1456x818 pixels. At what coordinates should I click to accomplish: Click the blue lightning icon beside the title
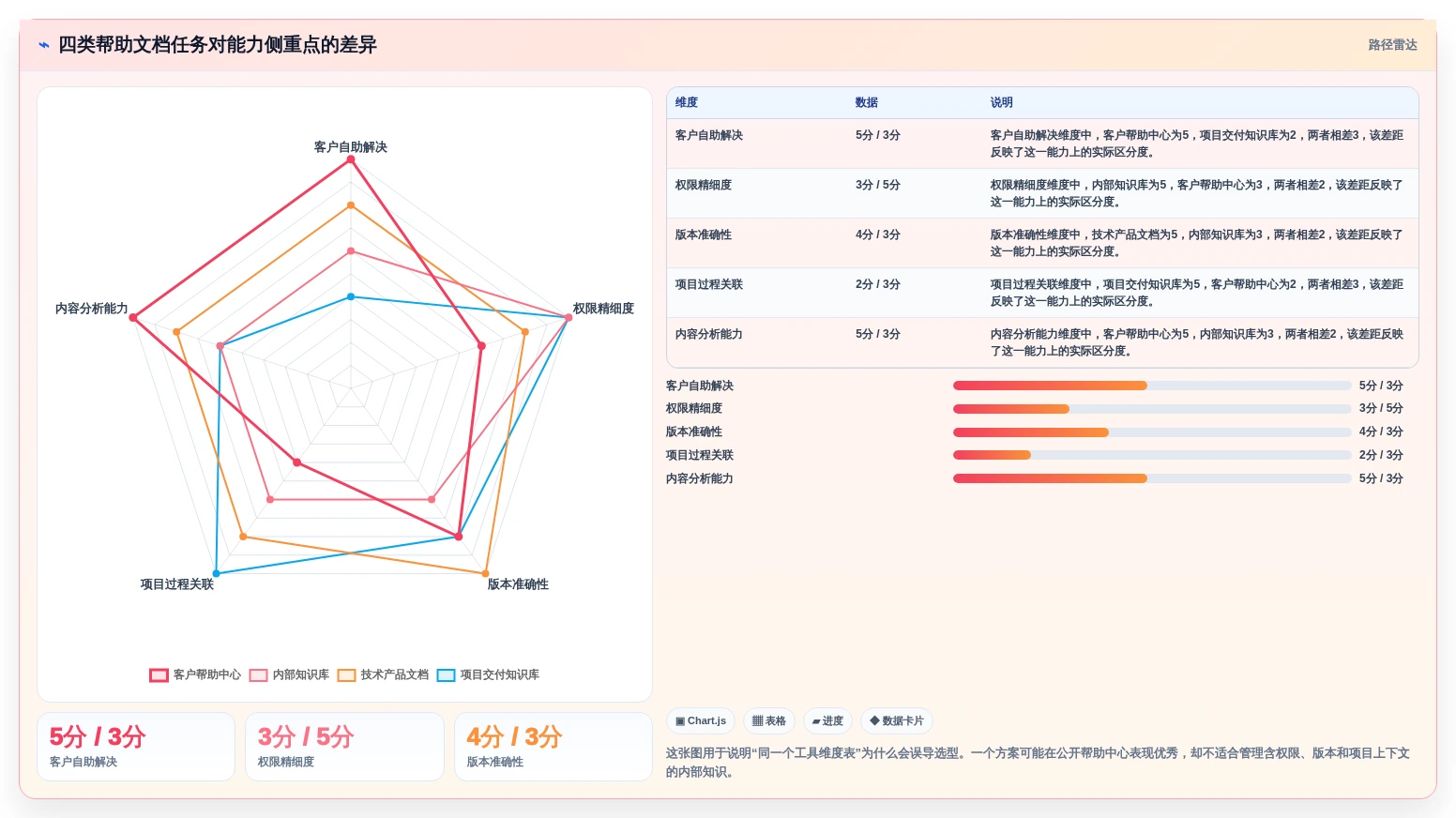43,45
